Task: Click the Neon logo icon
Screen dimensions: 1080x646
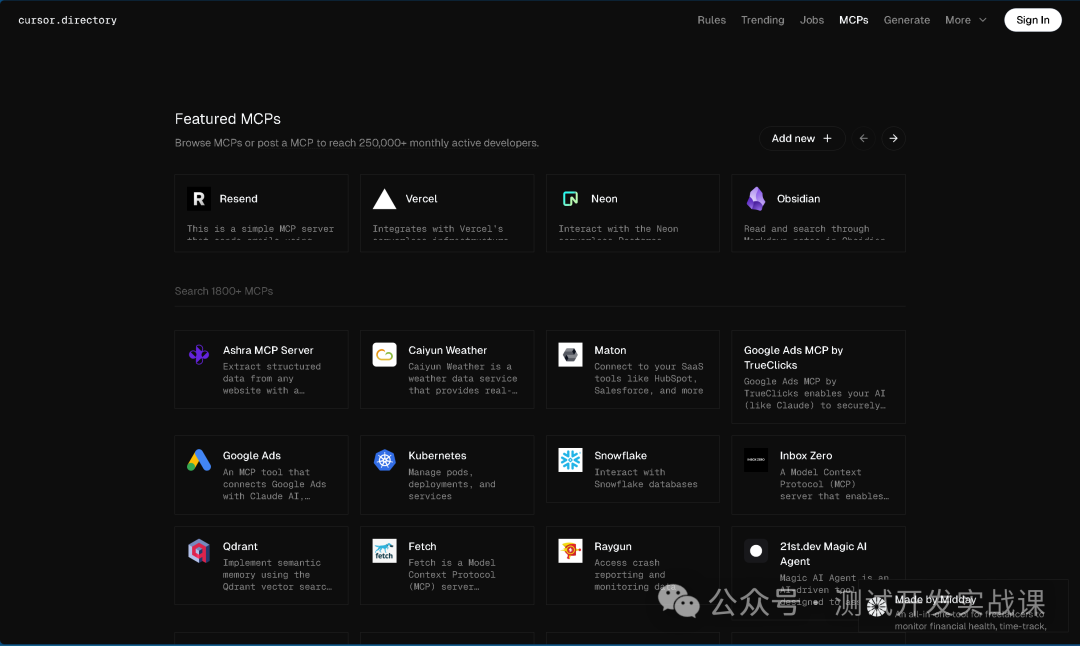Action: tap(570, 199)
